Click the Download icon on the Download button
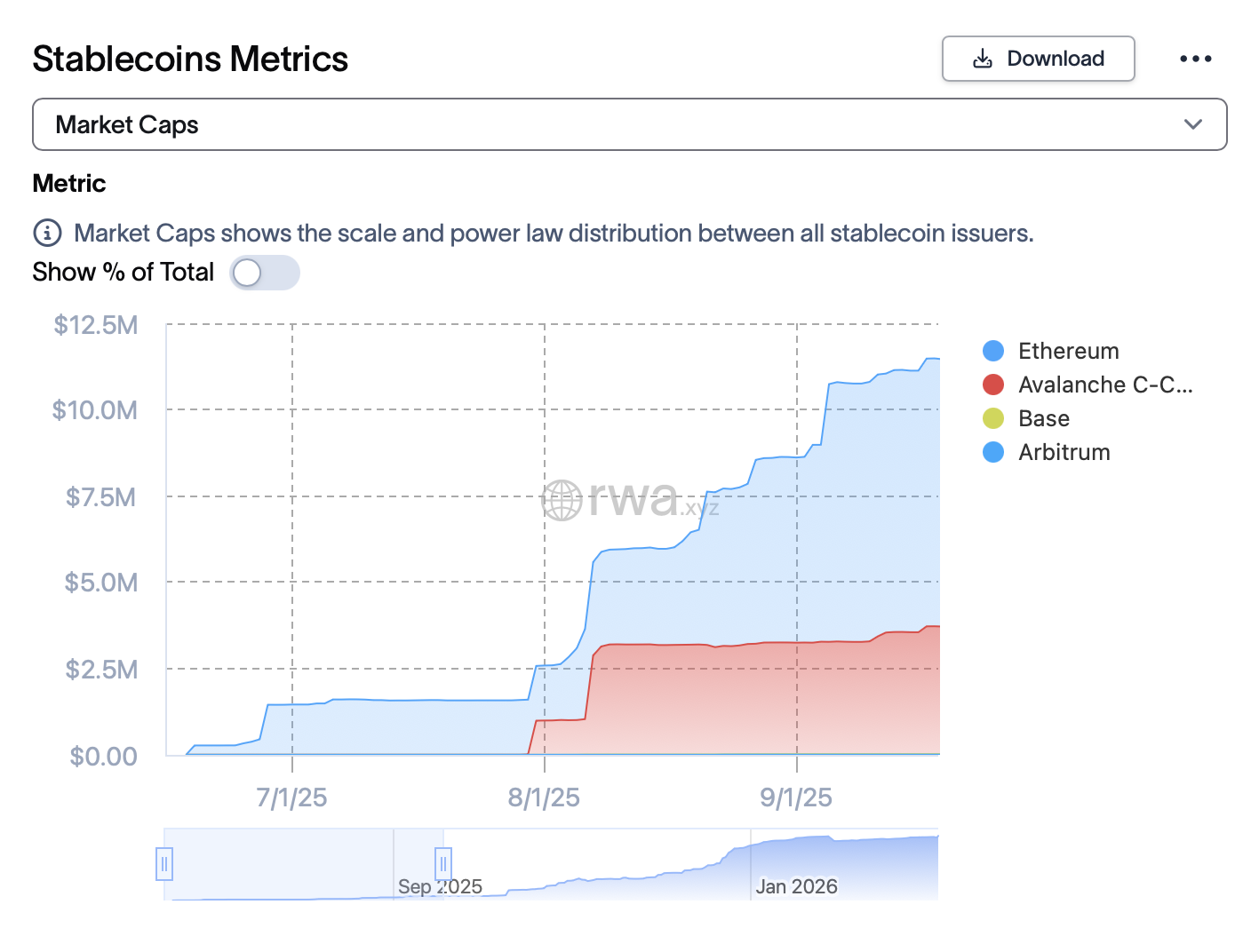 pos(983,58)
